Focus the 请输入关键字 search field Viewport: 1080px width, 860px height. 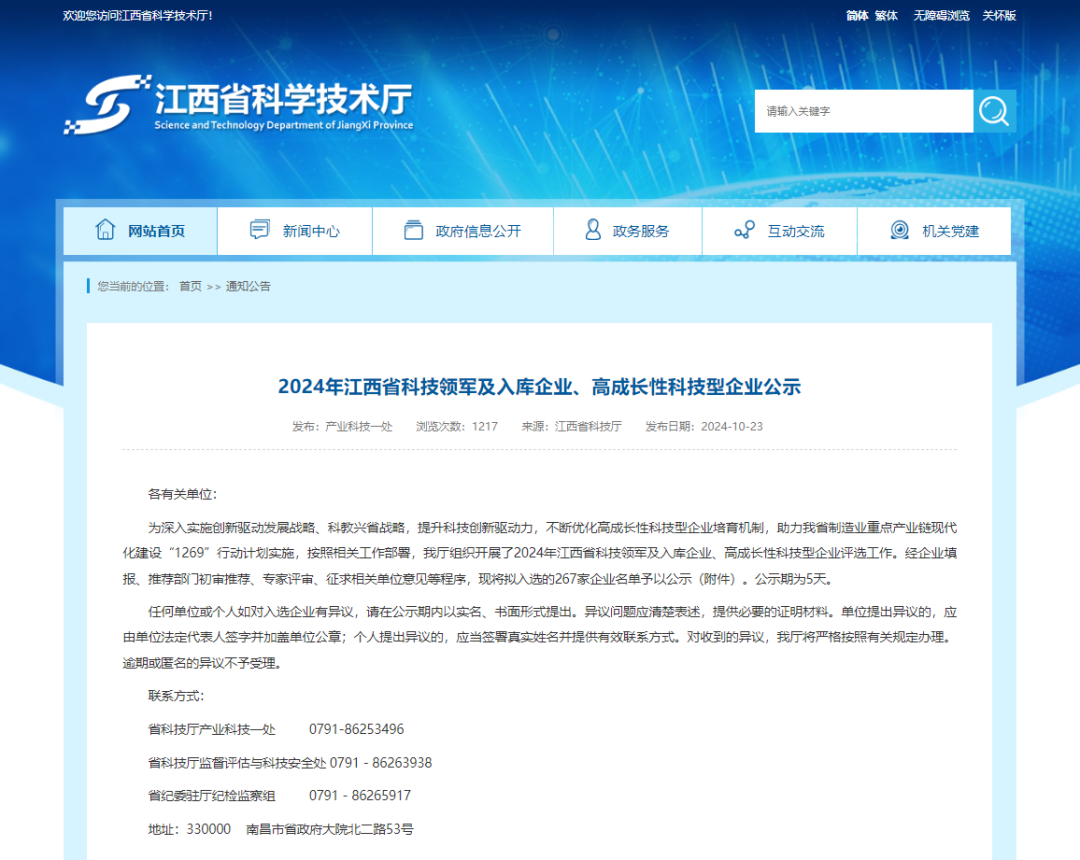pos(864,111)
